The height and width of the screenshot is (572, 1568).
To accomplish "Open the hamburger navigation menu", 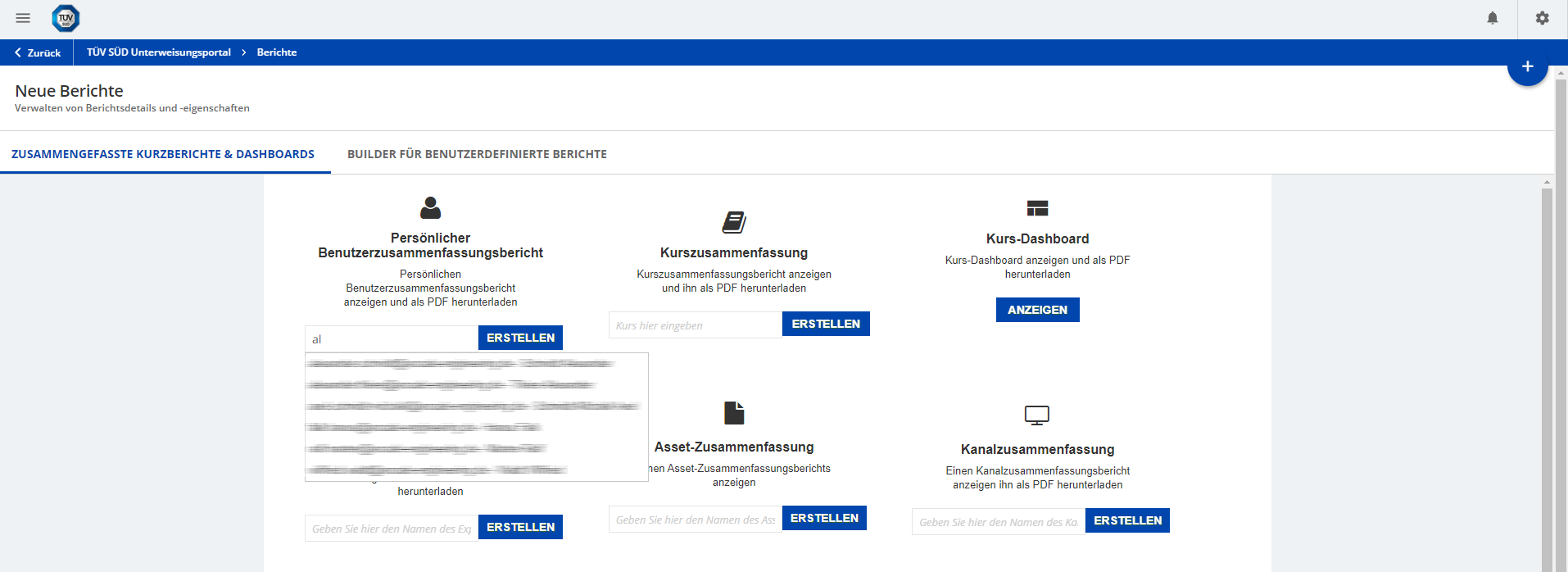I will pyautogui.click(x=23, y=18).
